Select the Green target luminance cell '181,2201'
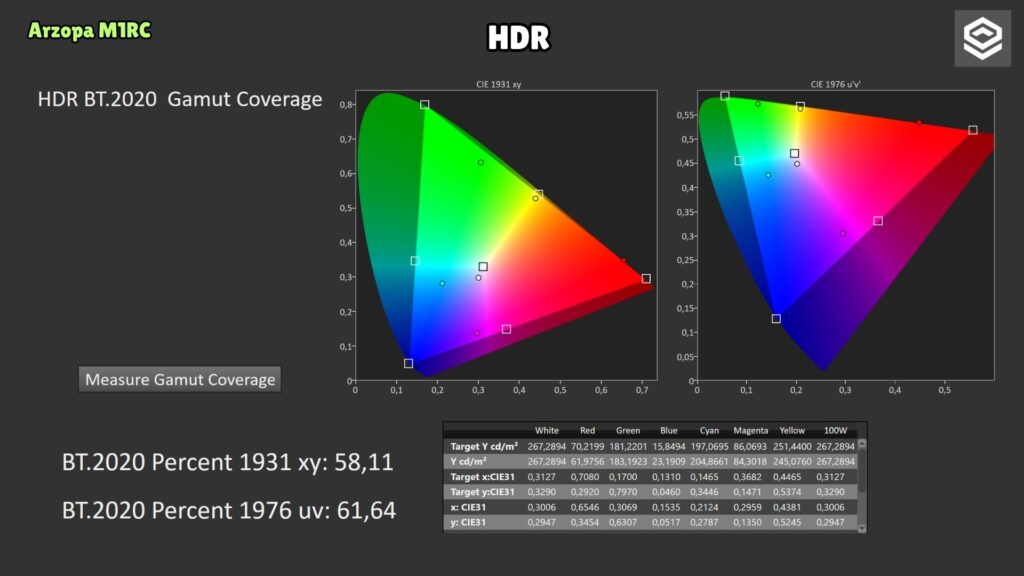Image resolution: width=1024 pixels, height=576 pixels. pyautogui.click(x=628, y=446)
